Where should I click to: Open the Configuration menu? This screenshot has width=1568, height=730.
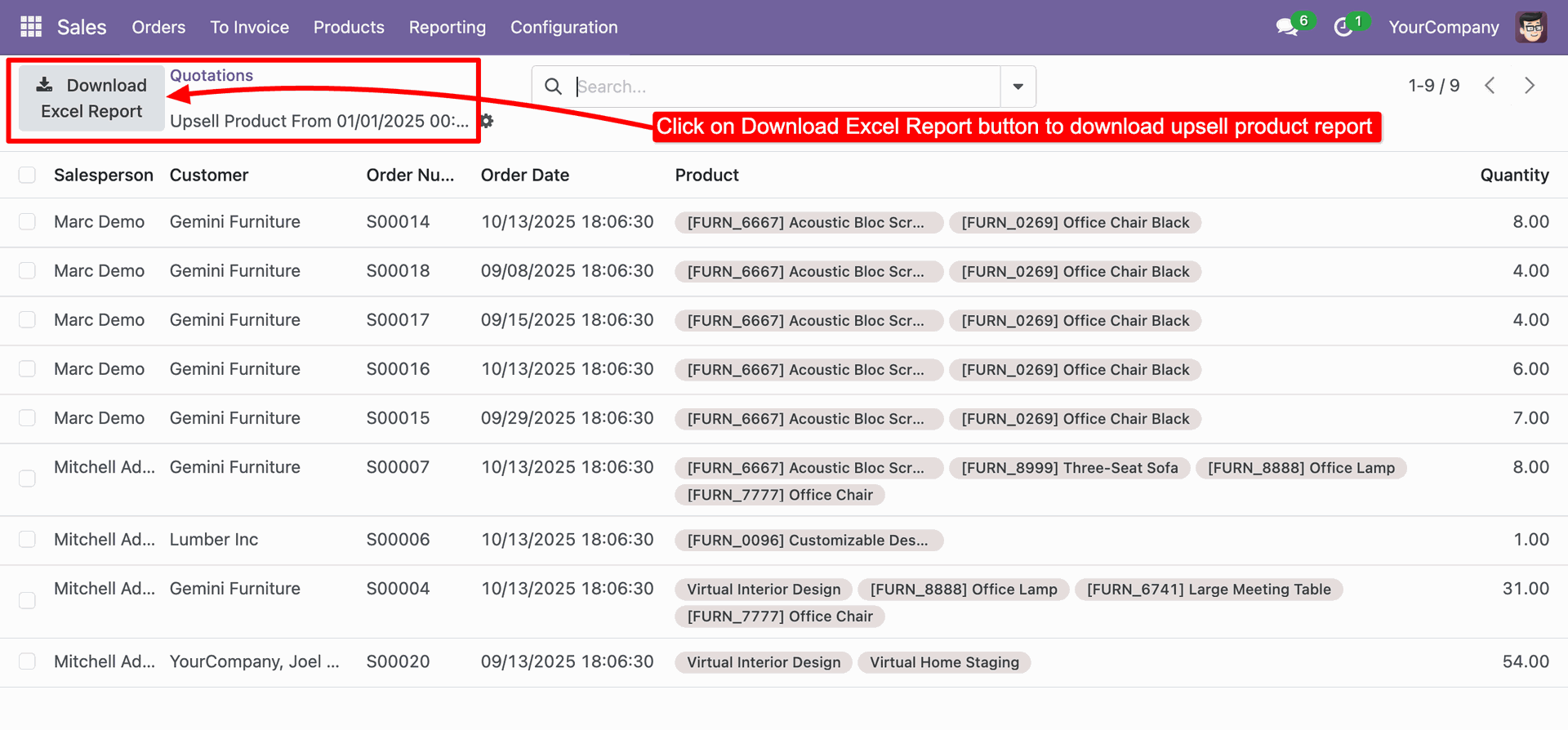[563, 27]
